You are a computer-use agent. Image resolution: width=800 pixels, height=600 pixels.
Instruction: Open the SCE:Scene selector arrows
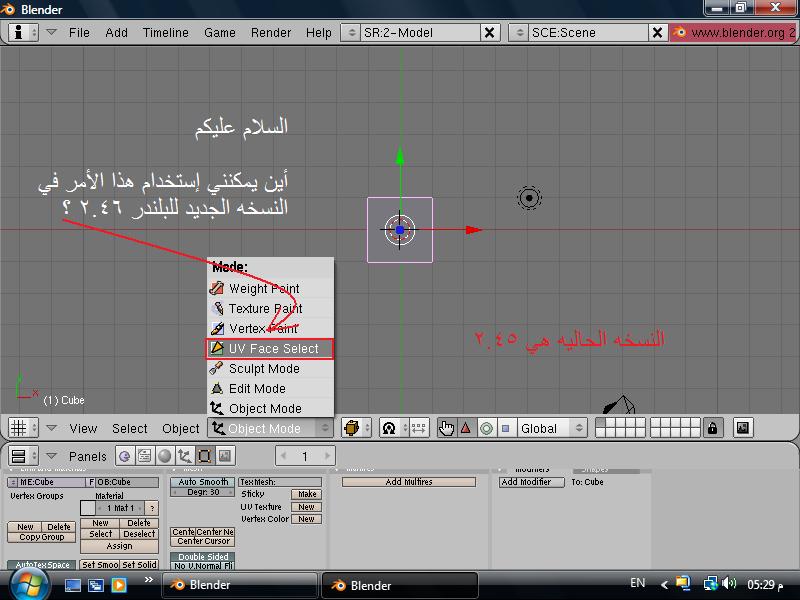coord(519,33)
